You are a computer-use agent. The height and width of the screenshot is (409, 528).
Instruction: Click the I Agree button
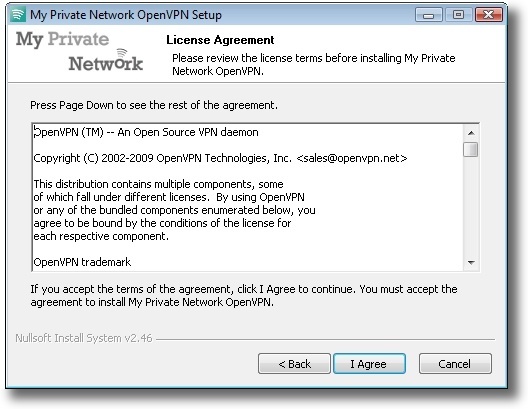tap(369, 364)
